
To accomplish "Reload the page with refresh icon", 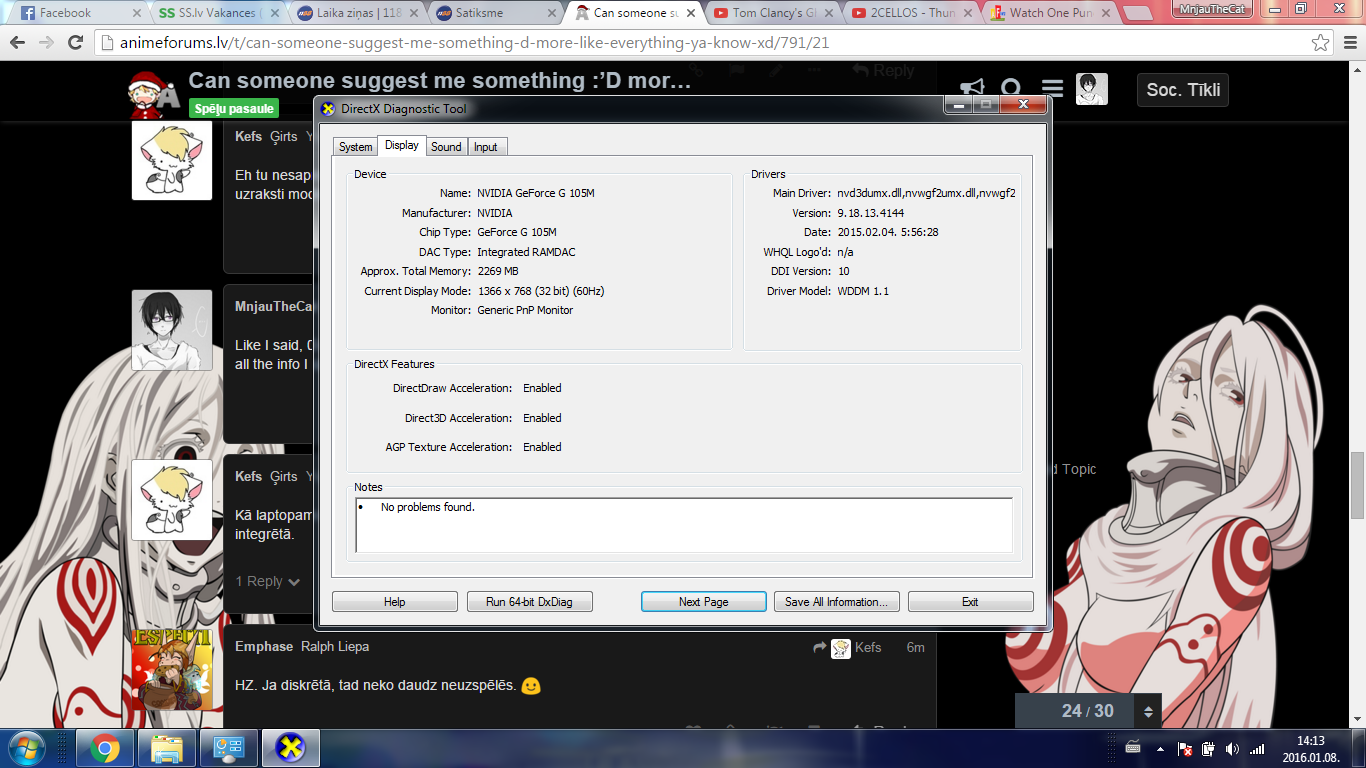I will (75, 43).
